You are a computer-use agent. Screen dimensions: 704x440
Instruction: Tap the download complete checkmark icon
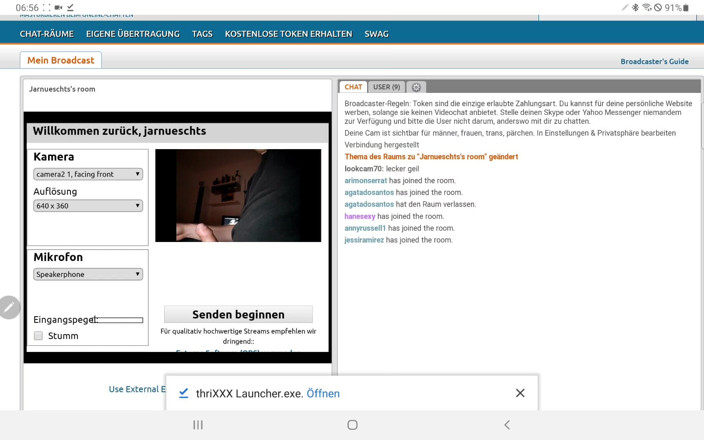coord(184,393)
